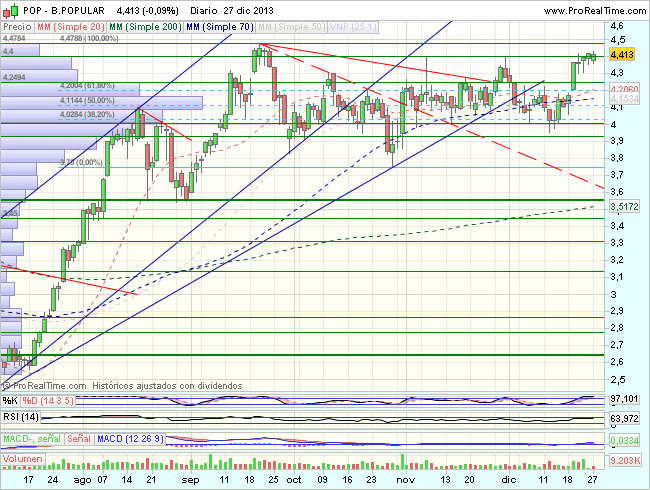
Task: Open the RSI (14) indicator label
Action: point(21,417)
